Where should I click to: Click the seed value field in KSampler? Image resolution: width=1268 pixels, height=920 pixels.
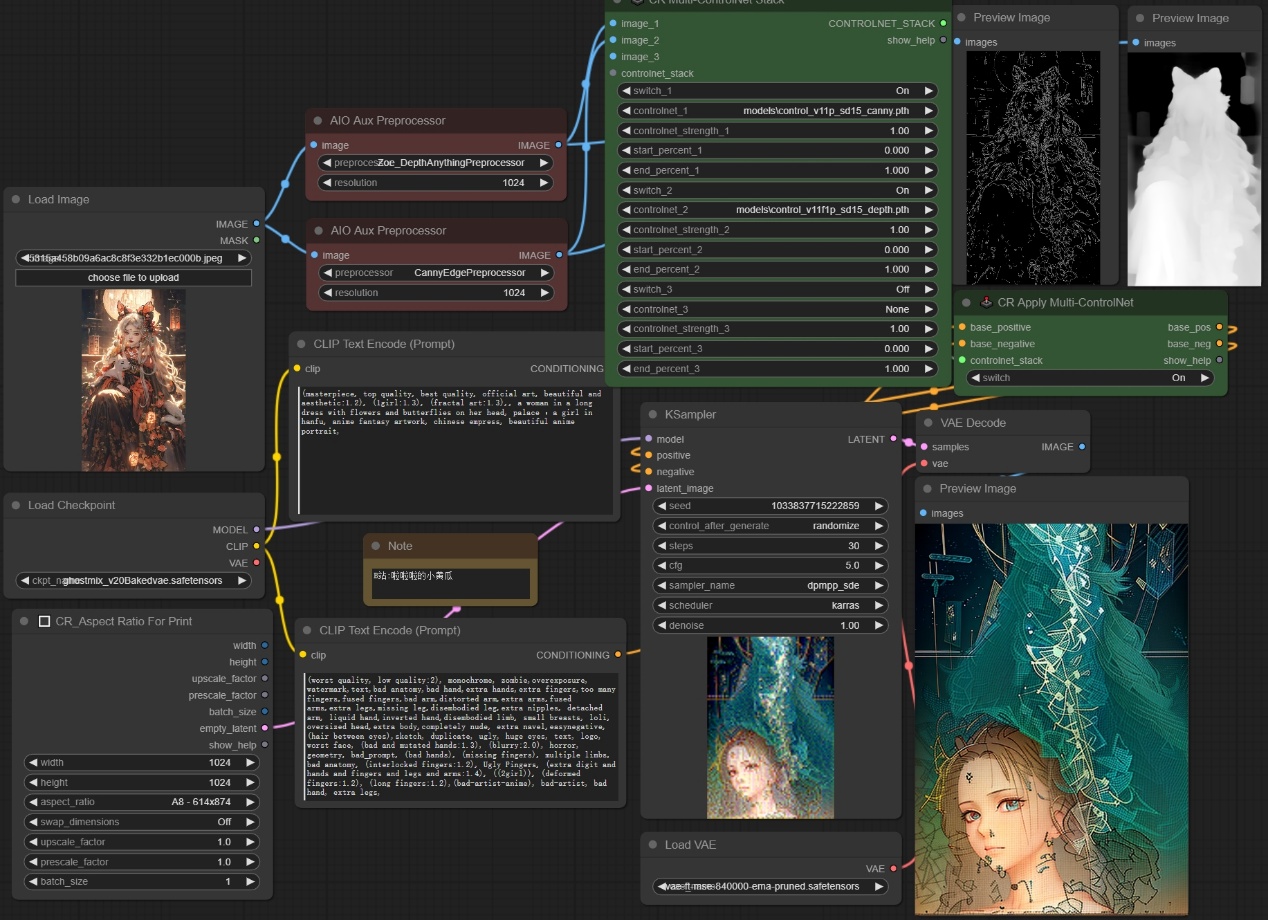pyautogui.click(x=769, y=506)
